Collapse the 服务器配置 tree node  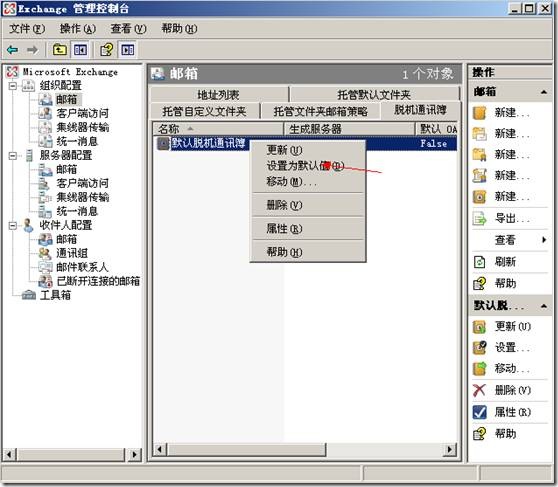(13, 156)
